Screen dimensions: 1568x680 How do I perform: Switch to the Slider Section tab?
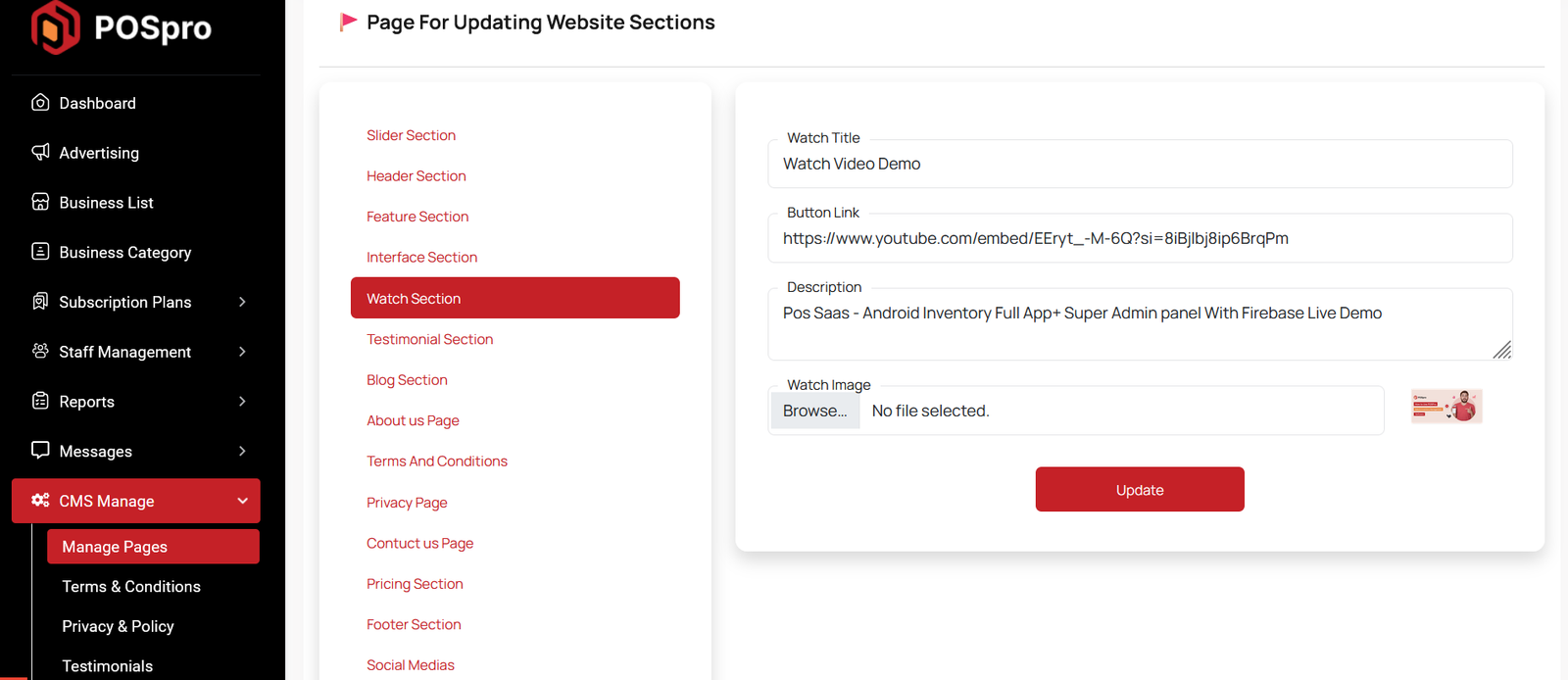pos(411,135)
